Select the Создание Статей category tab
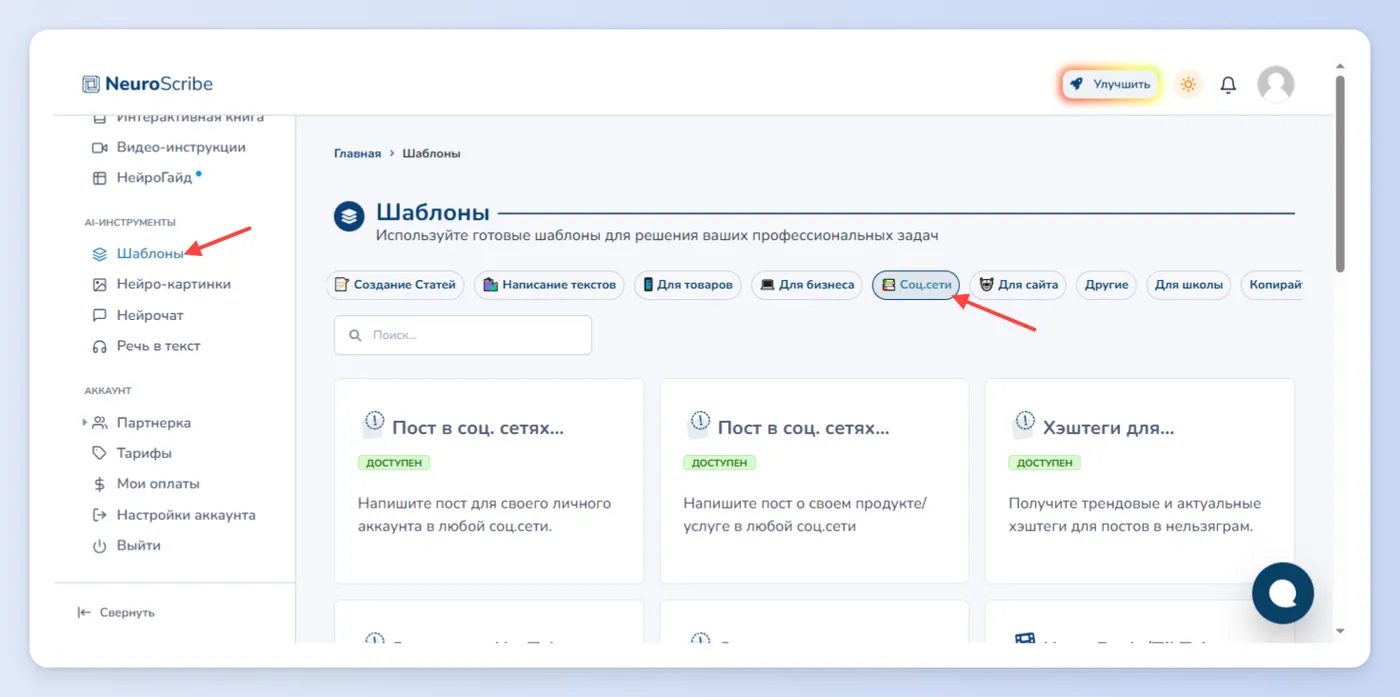Viewport: 1400px width, 697px height. click(395, 285)
